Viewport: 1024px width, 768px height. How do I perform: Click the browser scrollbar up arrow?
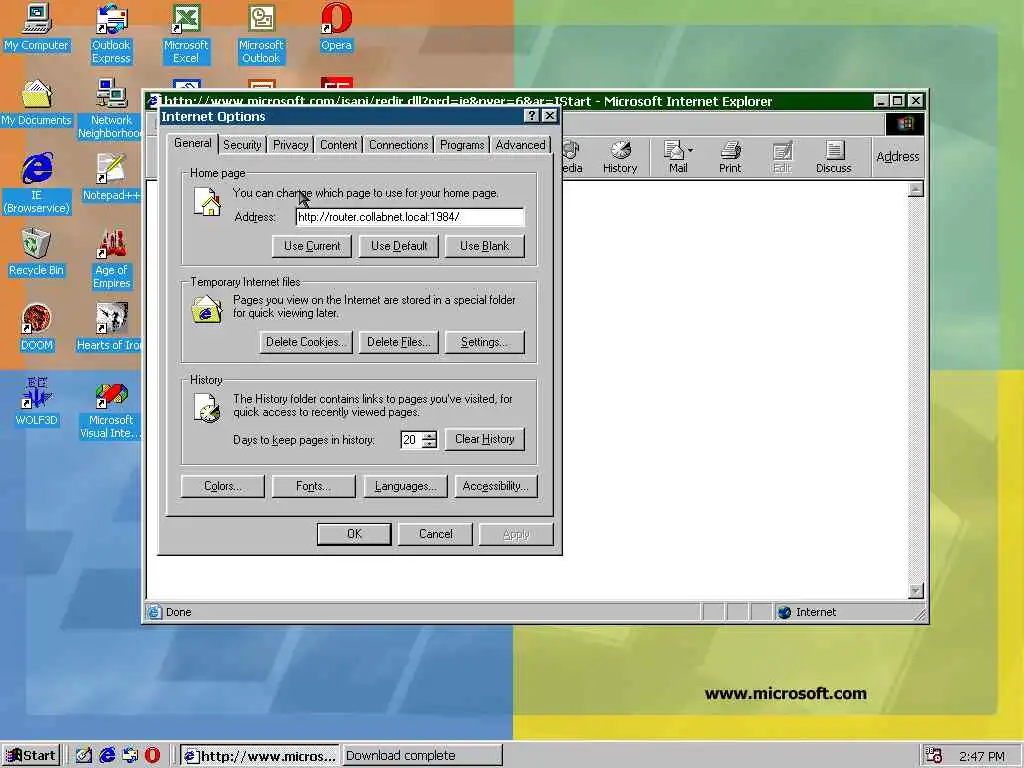pyautogui.click(x=916, y=189)
